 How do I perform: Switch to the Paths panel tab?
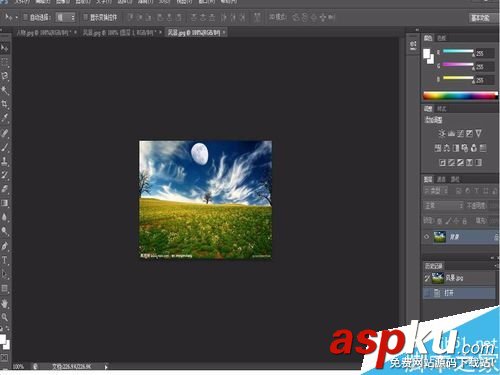point(455,180)
